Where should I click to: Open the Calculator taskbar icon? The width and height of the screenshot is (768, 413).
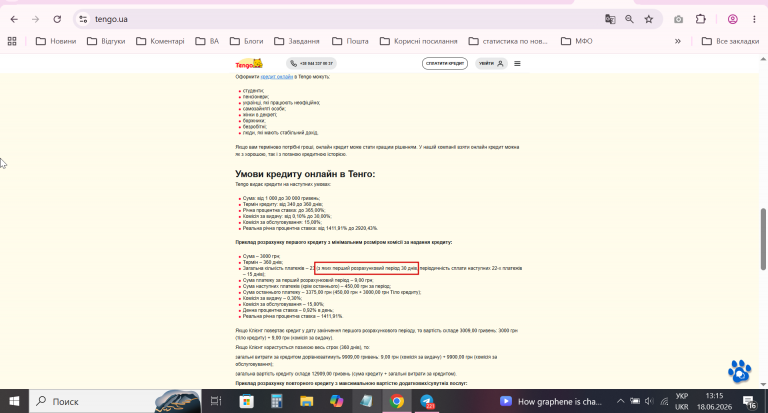277,401
